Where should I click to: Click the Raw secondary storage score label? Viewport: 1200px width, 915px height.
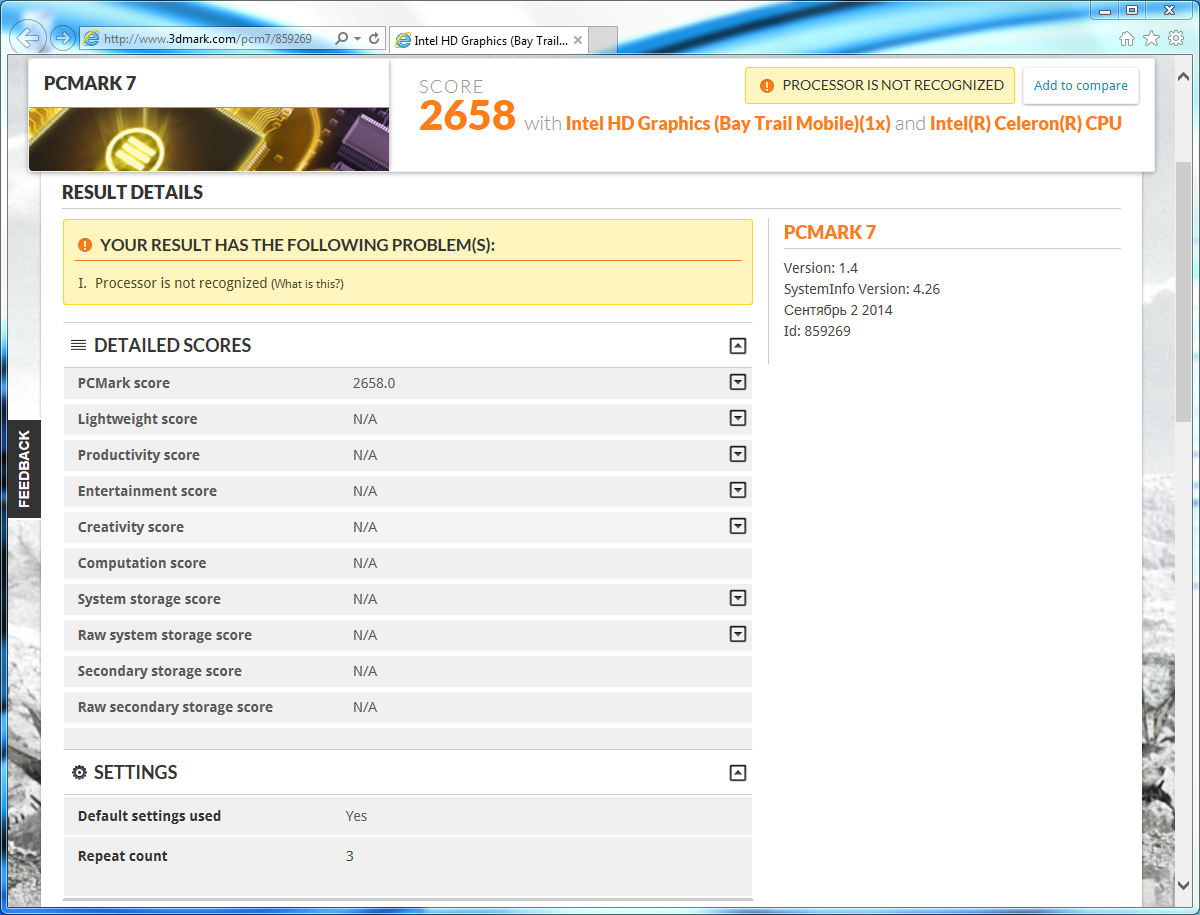[x=175, y=707]
